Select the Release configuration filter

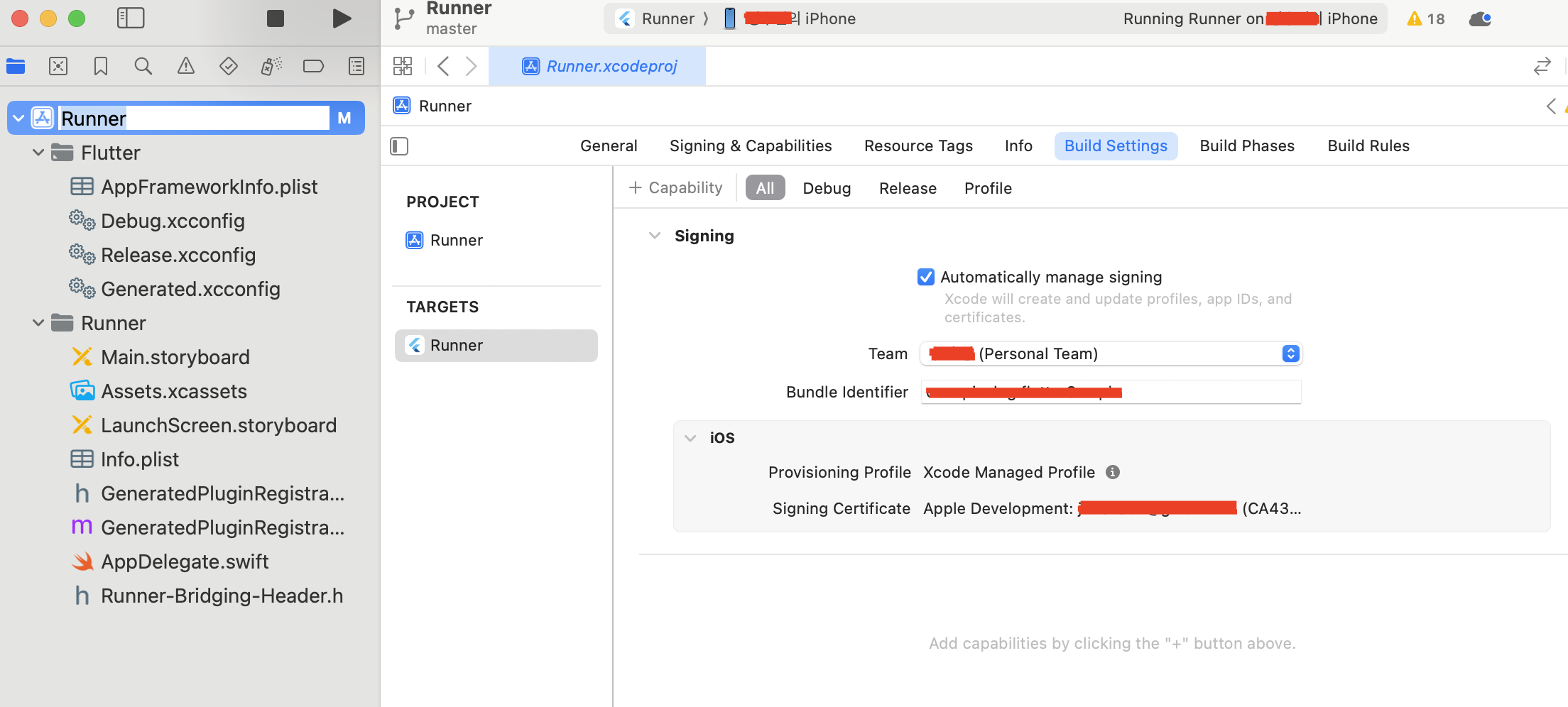point(908,188)
